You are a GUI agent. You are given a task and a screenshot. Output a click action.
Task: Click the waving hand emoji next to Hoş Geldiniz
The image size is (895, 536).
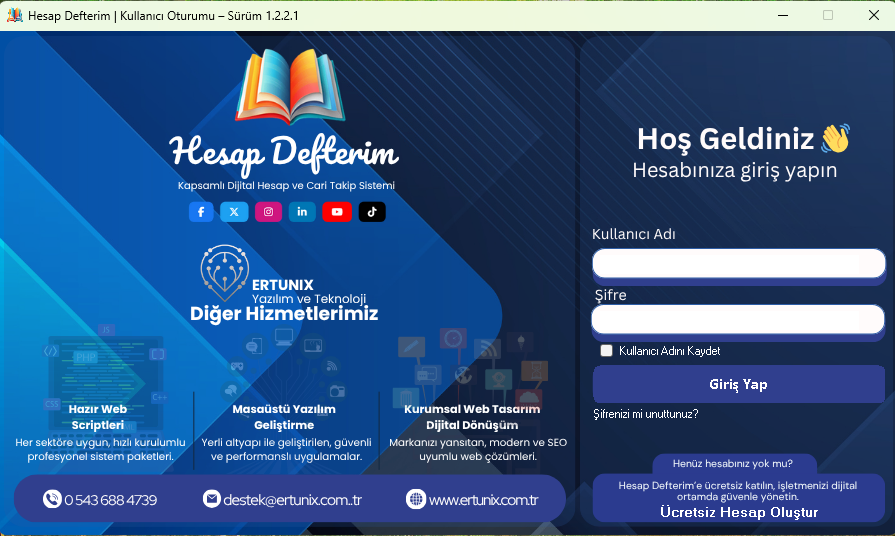[x=836, y=138]
